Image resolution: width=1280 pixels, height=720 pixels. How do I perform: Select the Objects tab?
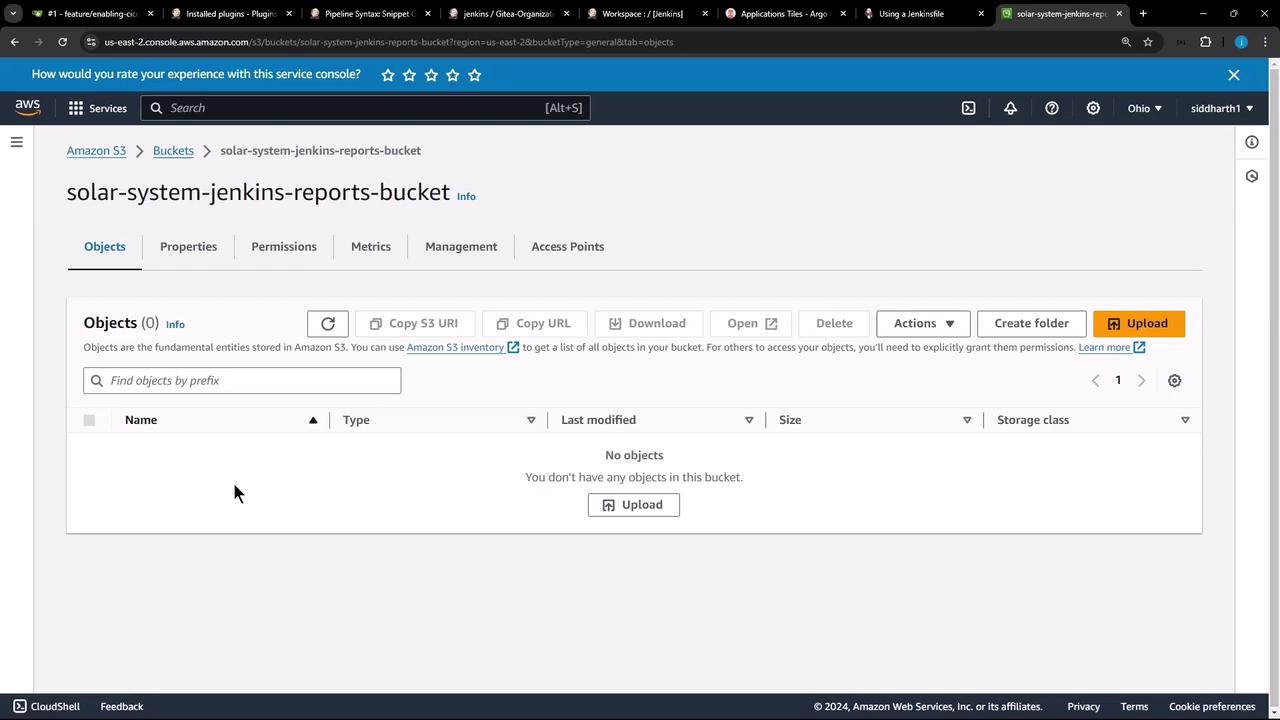(x=105, y=247)
